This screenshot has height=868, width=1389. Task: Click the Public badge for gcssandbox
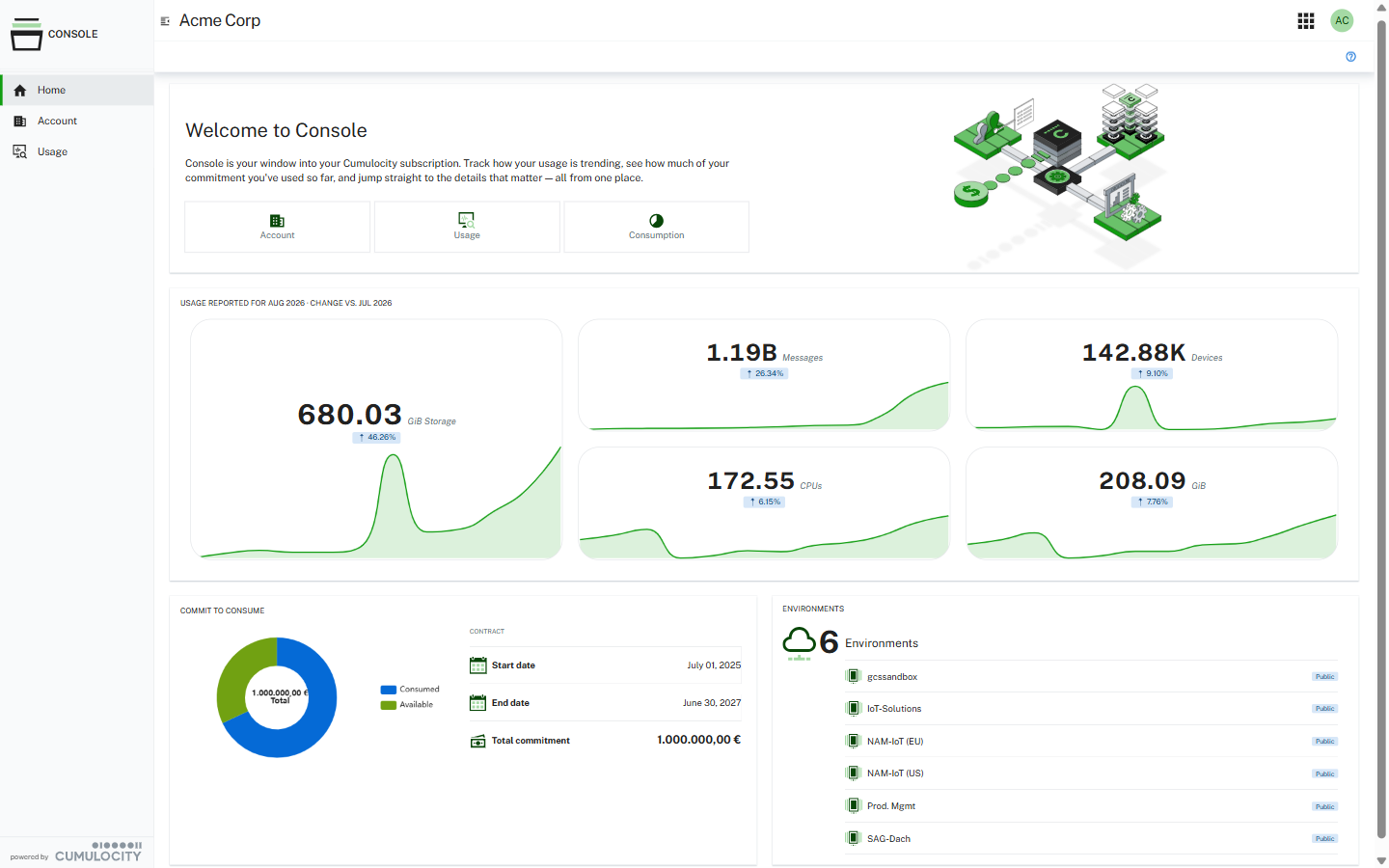[x=1324, y=677]
